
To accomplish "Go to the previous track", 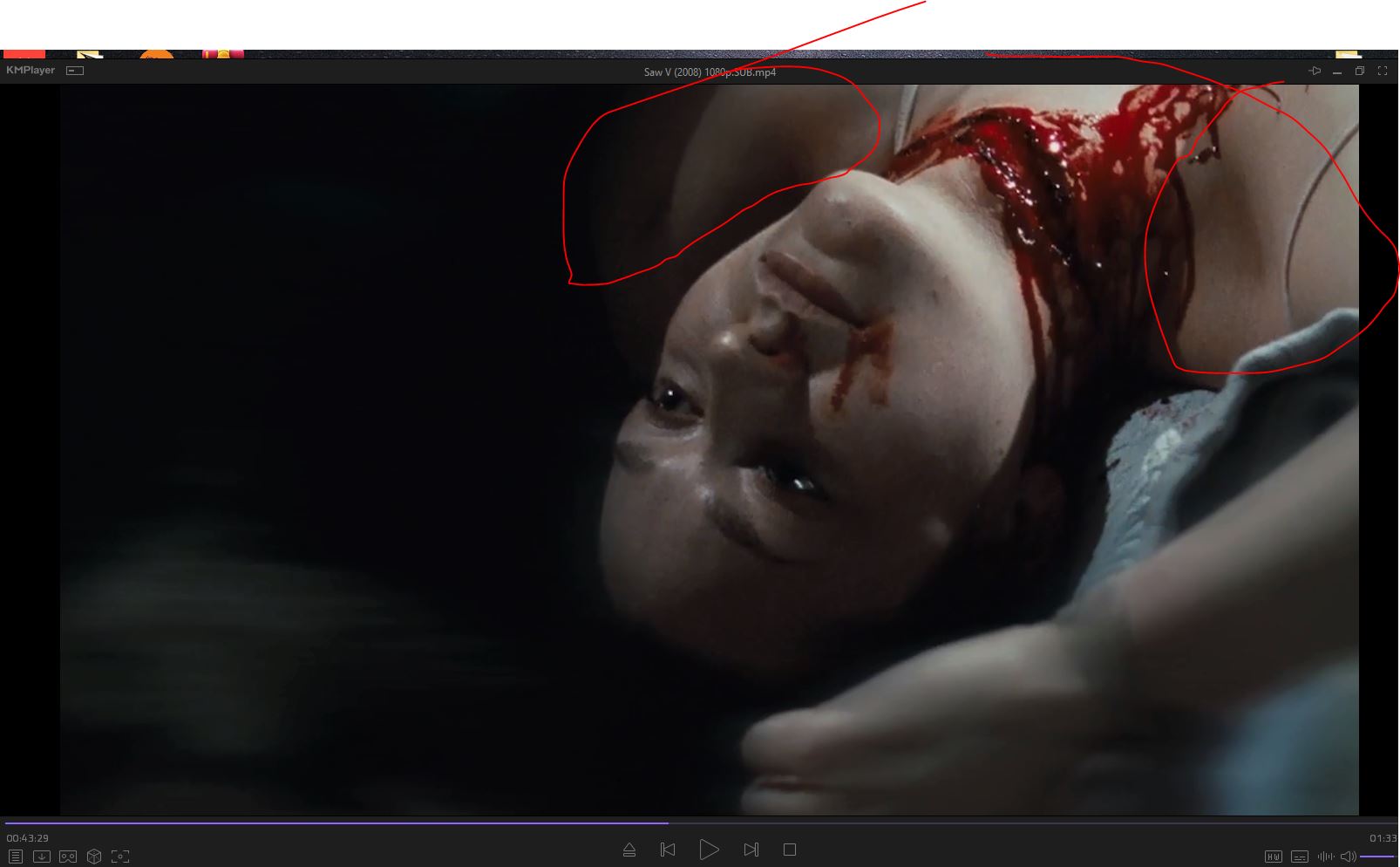I will tap(668, 850).
